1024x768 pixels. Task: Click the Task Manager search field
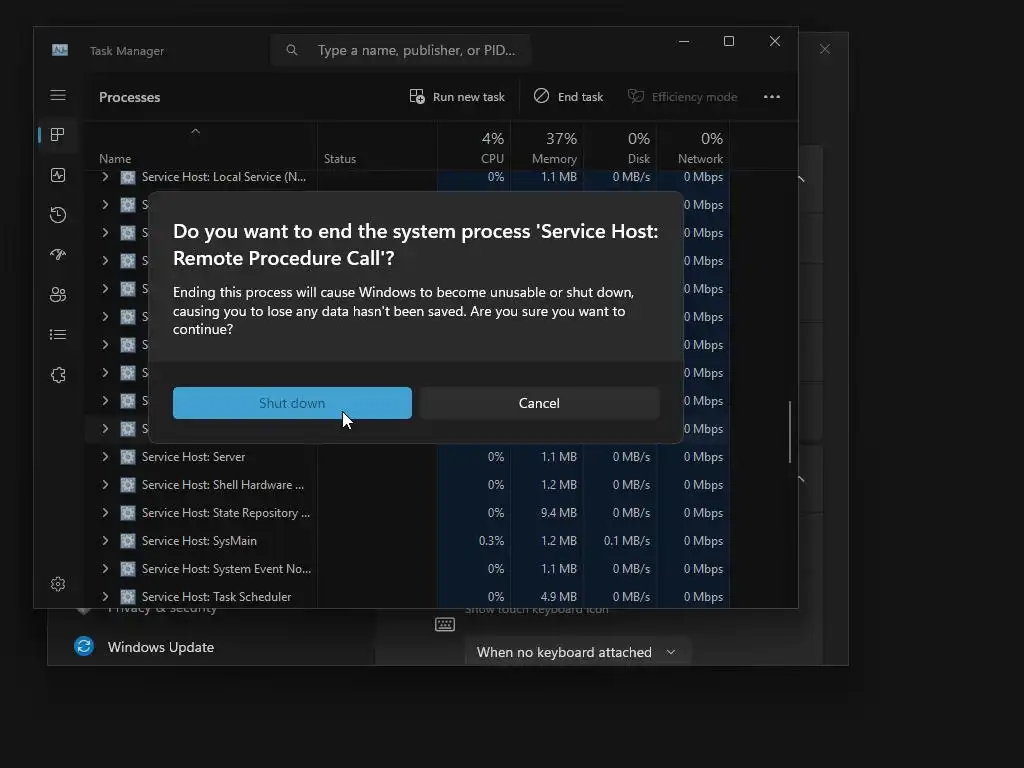[x=401, y=50]
